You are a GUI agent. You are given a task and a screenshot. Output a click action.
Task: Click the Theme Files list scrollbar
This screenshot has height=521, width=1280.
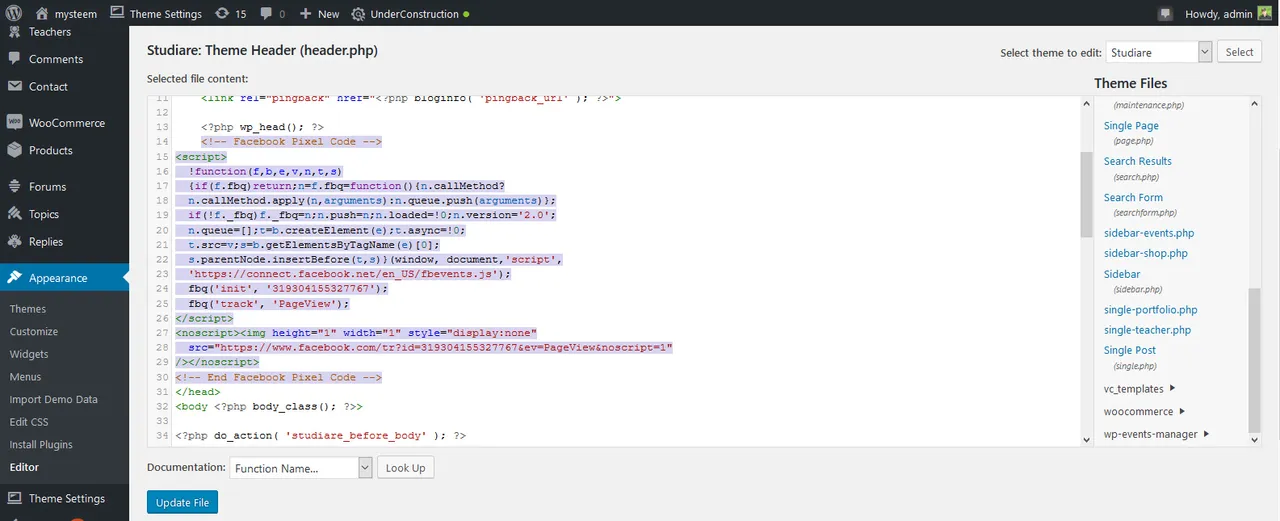coord(1254,360)
